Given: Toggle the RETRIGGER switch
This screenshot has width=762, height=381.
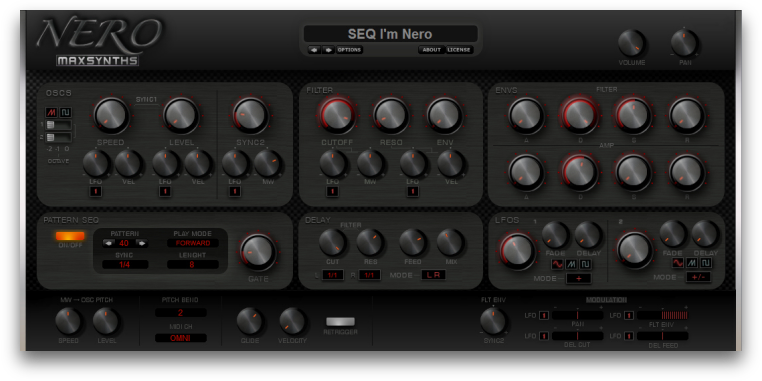Looking at the screenshot, I should [340, 322].
